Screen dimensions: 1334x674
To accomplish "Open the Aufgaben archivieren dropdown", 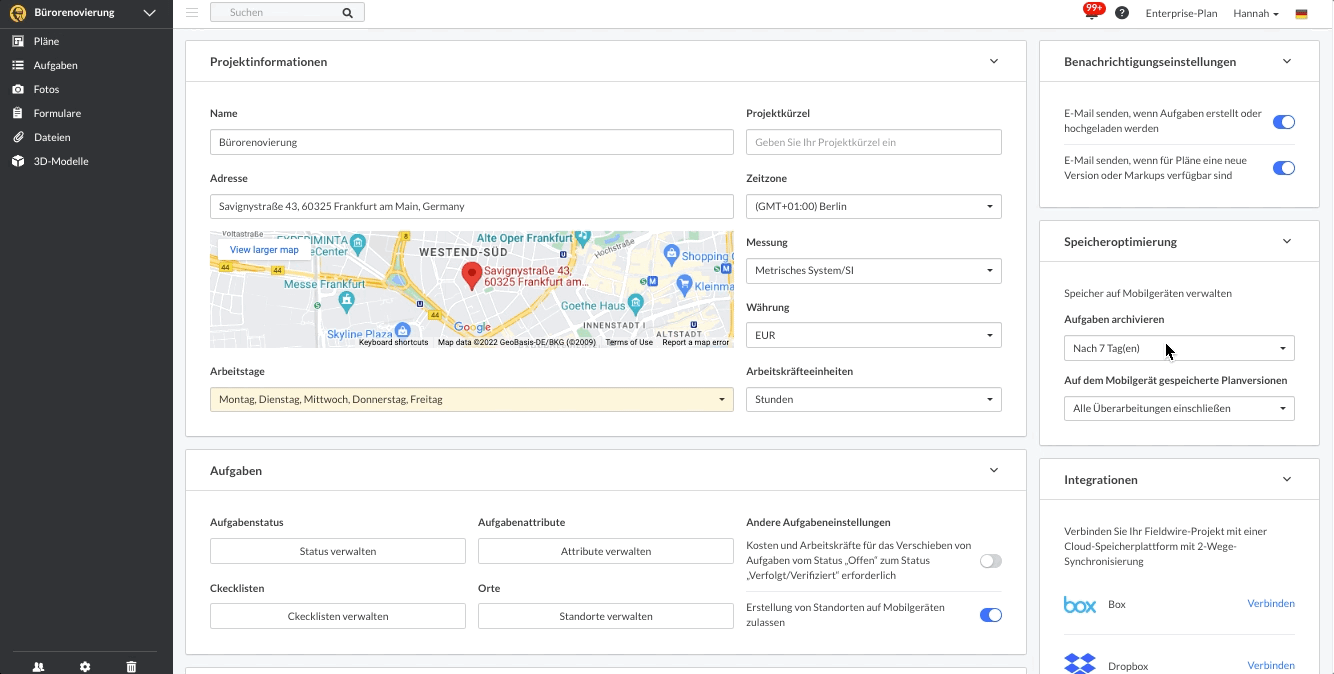I will [x=1179, y=348].
